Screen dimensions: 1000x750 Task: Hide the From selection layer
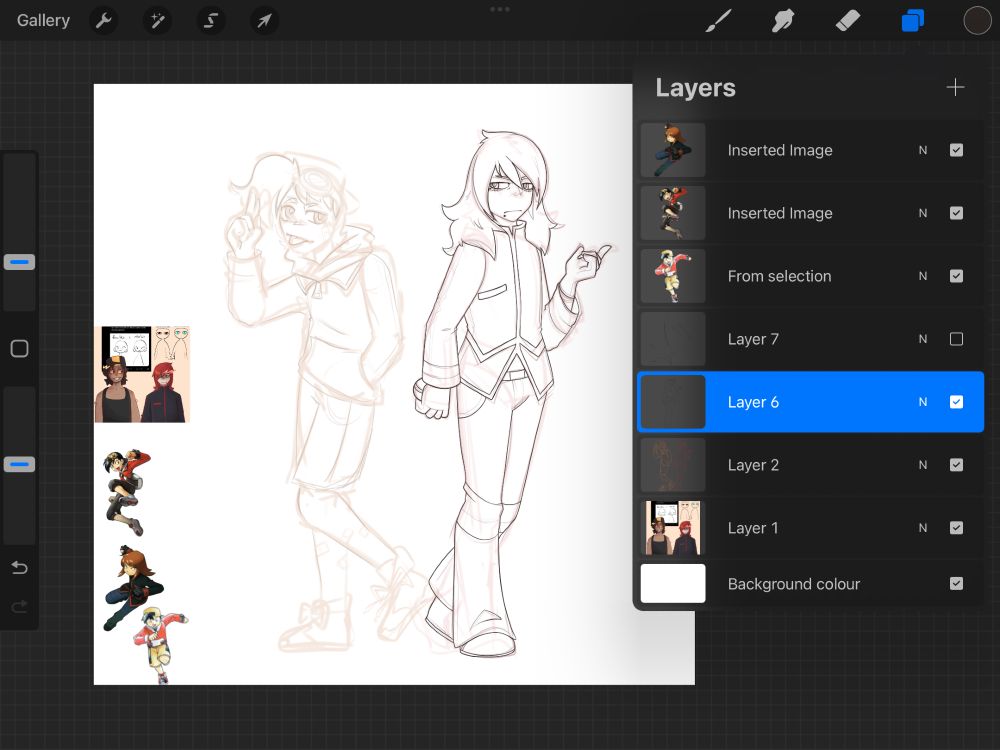point(956,276)
